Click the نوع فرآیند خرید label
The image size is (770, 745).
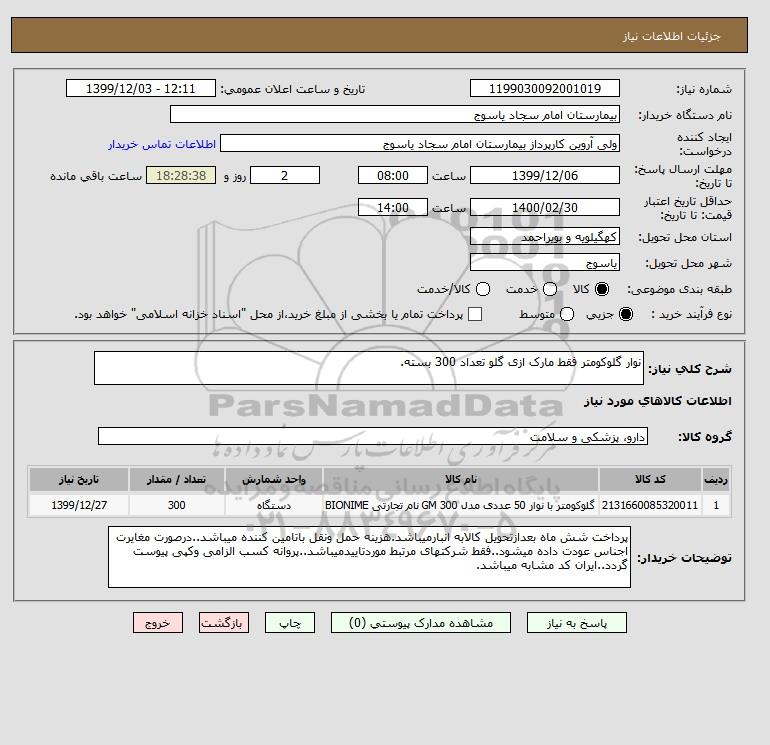[691, 314]
